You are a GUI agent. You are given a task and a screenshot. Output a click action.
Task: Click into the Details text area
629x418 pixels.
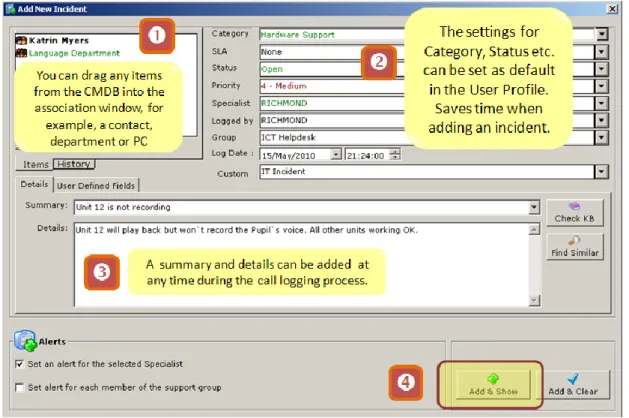coord(302,265)
